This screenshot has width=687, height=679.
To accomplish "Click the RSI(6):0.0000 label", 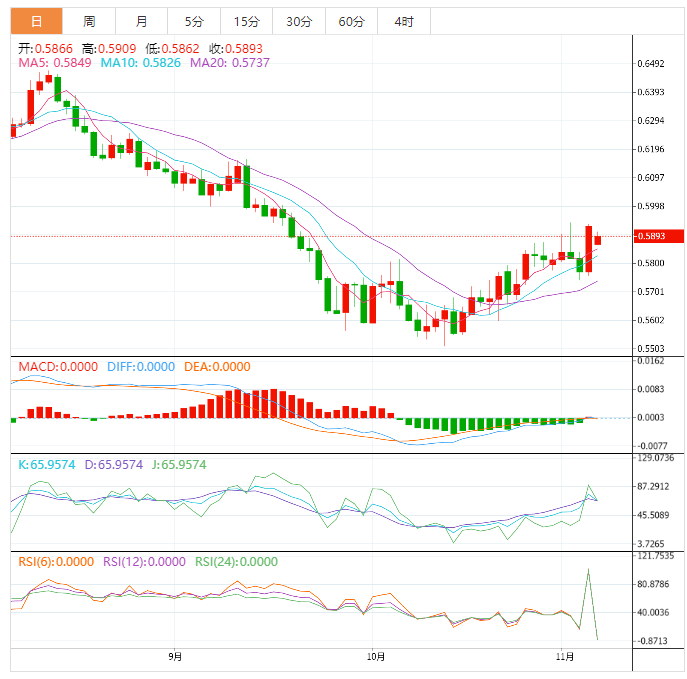I will pyautogui.click(x=56, y=562).
